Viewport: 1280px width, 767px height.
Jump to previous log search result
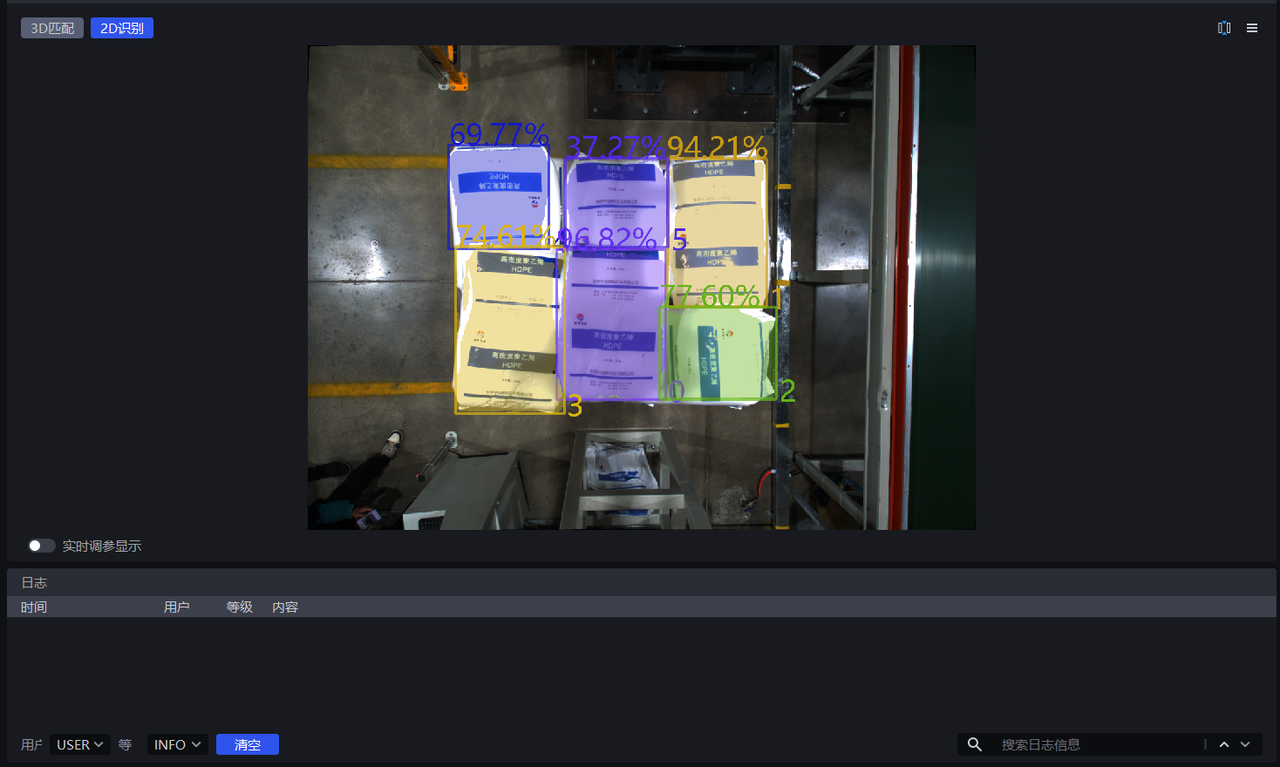tap(1224, 744)
